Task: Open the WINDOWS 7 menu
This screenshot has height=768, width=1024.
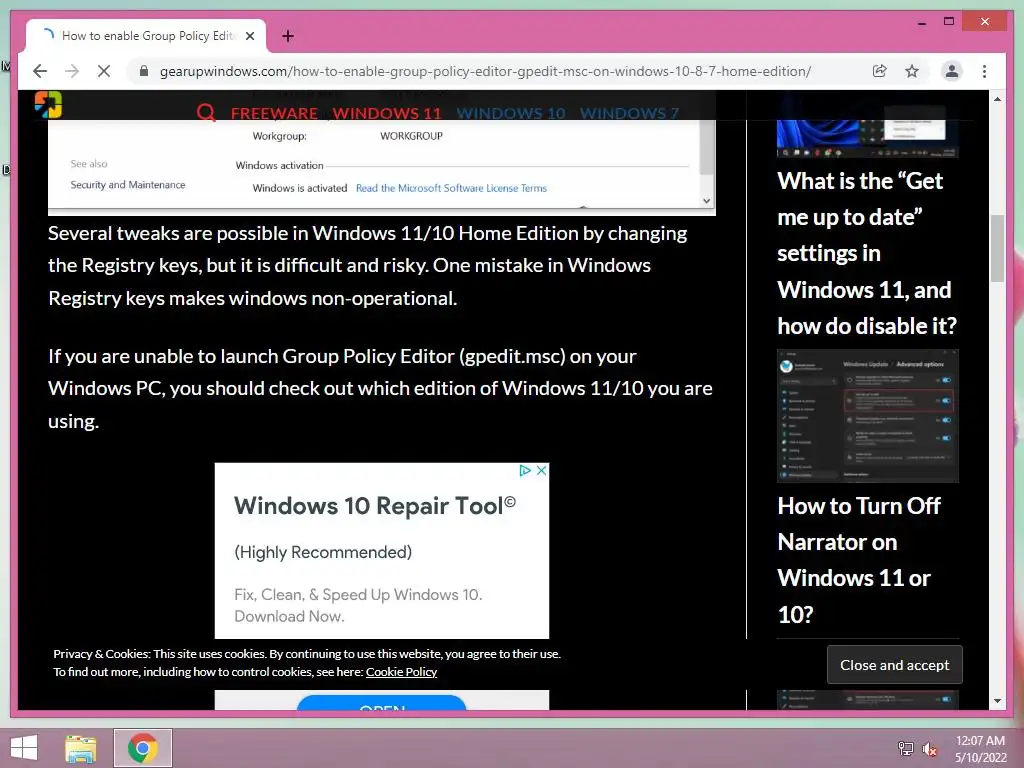Action: [x=629, y=113]
